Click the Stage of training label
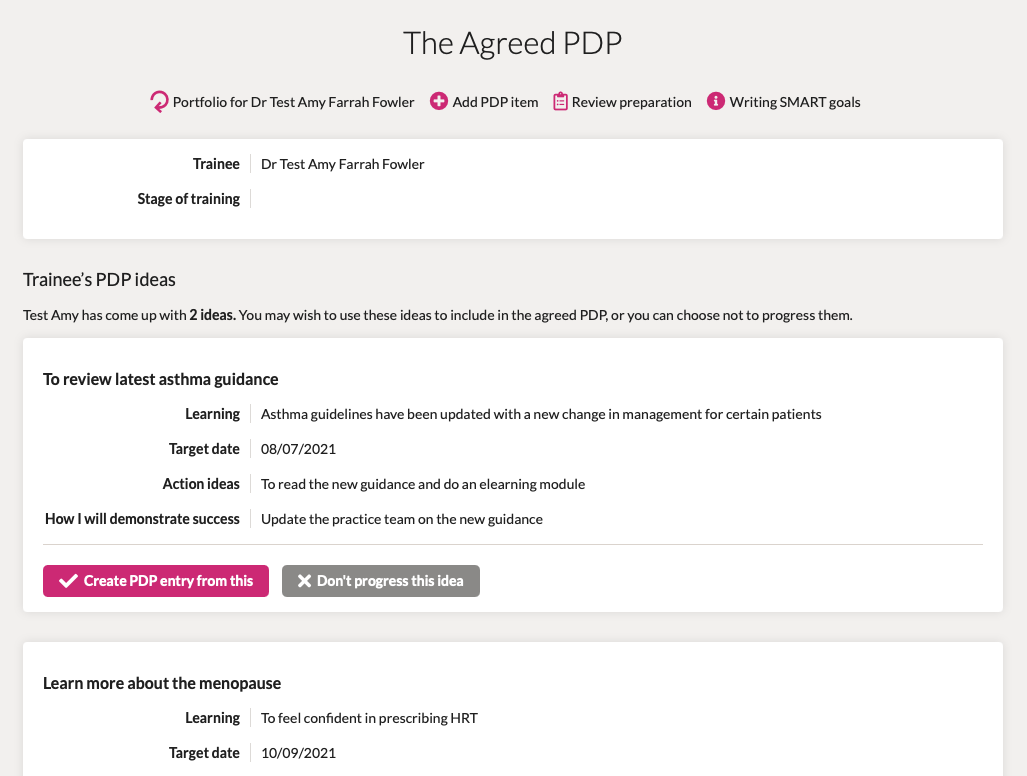The image size is (1027, 776). pyautogui.click(x=189, y=199)
